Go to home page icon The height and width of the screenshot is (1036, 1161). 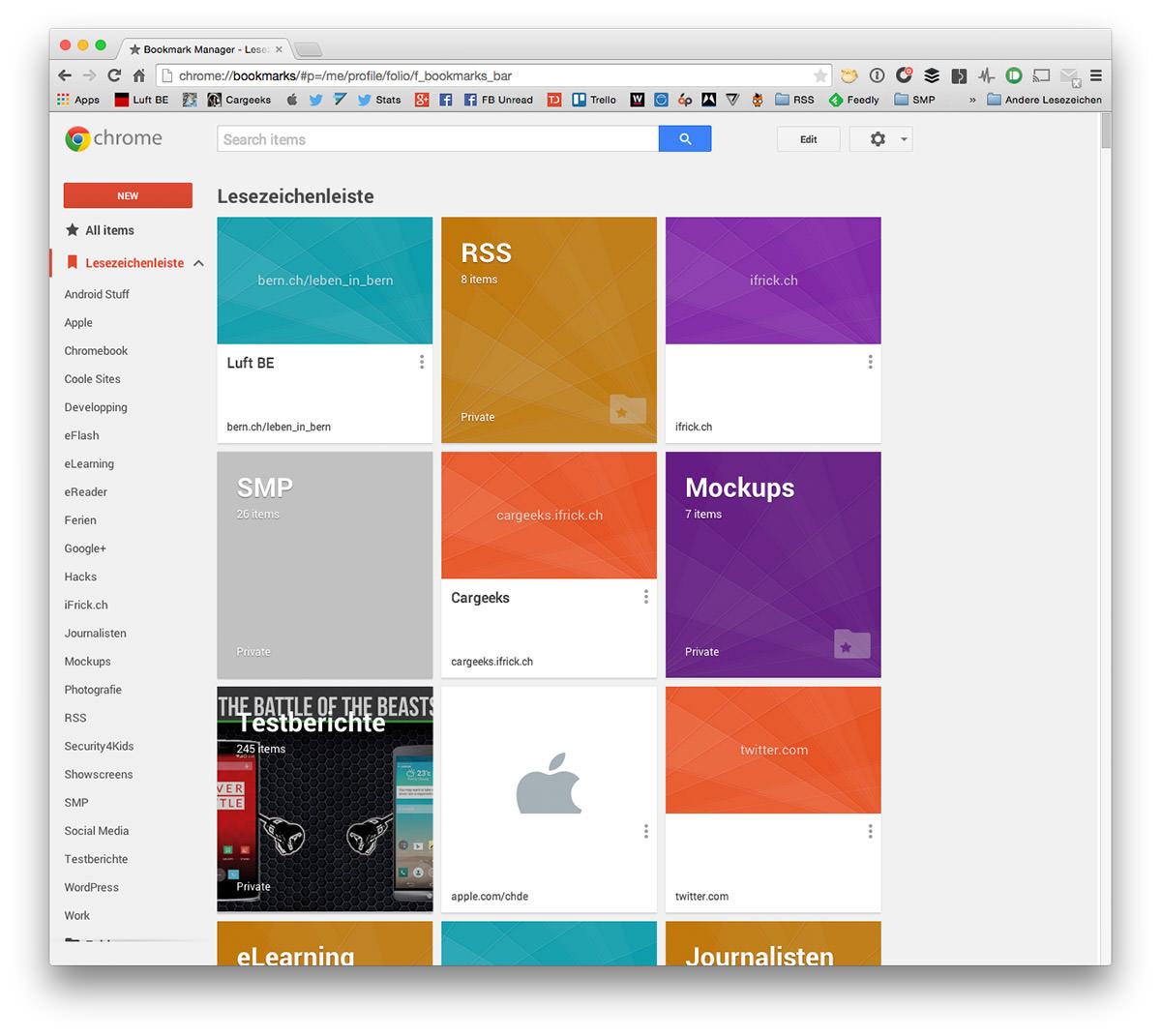point(139,75)
